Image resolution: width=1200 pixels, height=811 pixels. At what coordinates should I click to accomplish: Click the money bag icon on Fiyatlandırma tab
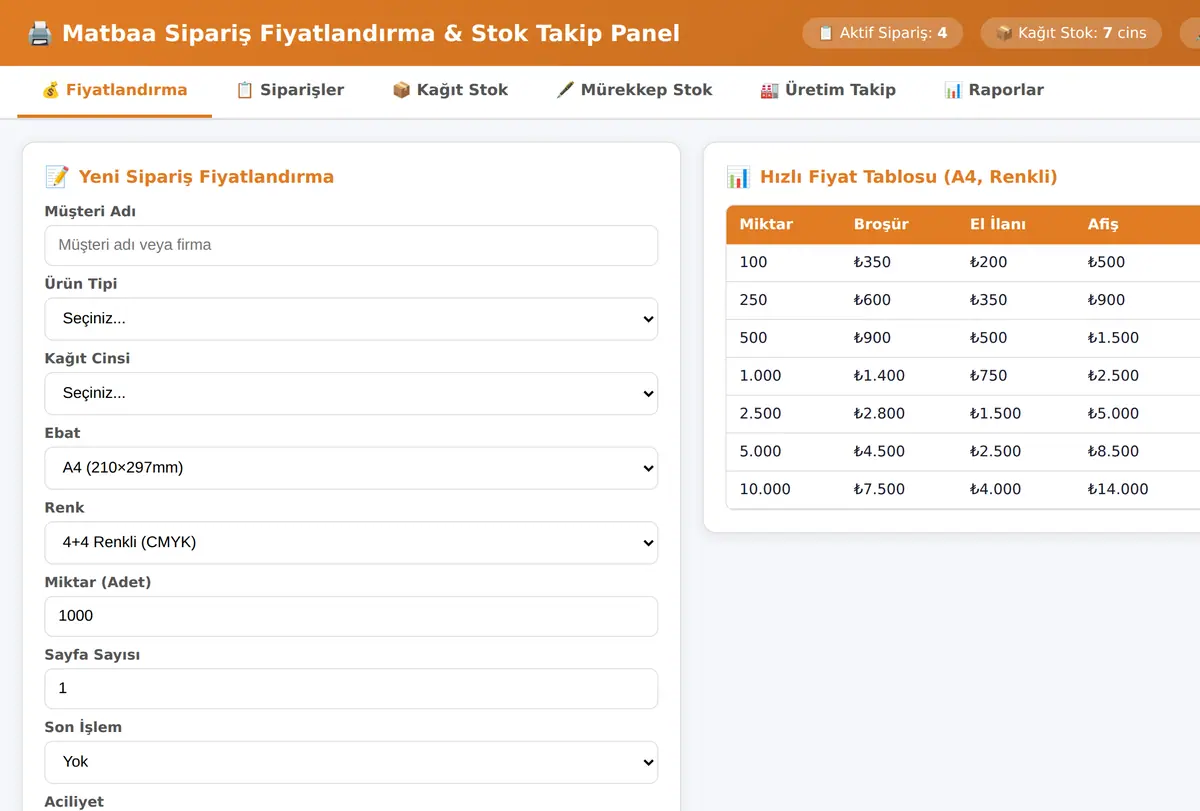coord(51,90)
